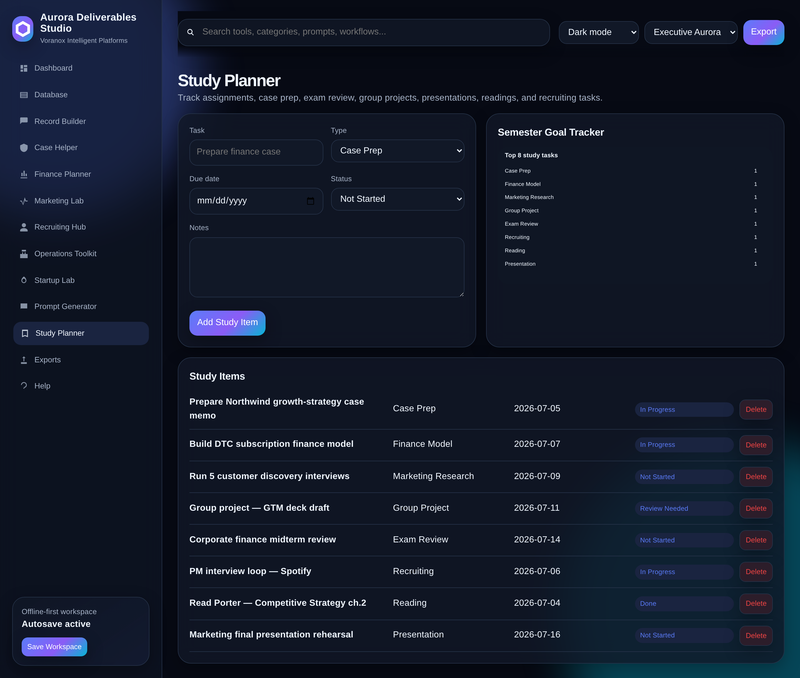This screenshot has width=800, height=678.
Task: Click the Autosave active status text
Action: point(56,624)
